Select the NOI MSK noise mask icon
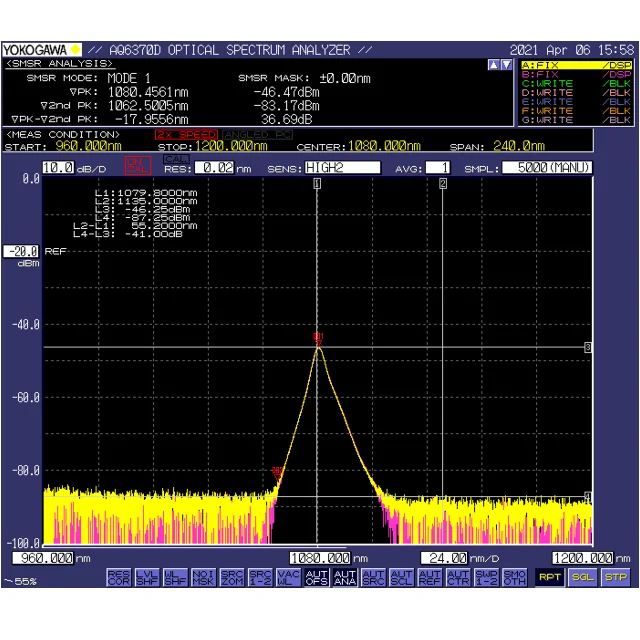 click(x=204, y=577)
